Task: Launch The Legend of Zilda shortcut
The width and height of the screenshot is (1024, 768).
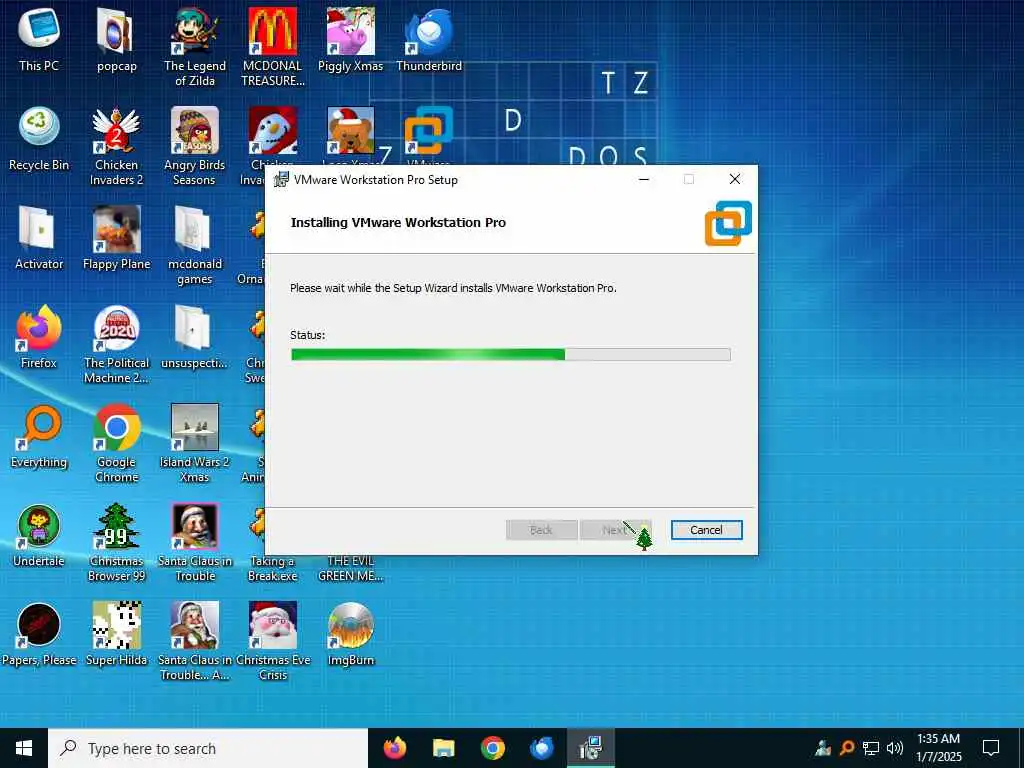Action: tap(195, 47)
